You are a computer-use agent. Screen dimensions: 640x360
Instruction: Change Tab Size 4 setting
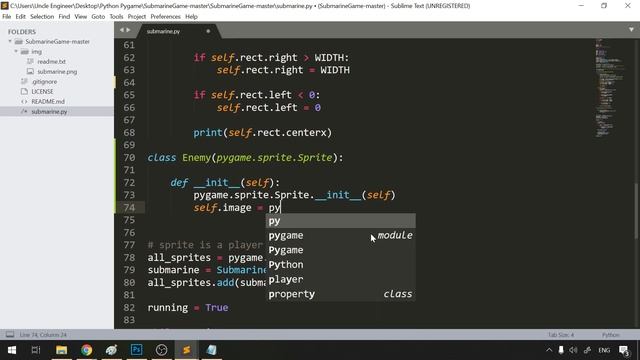pos(561,335)
